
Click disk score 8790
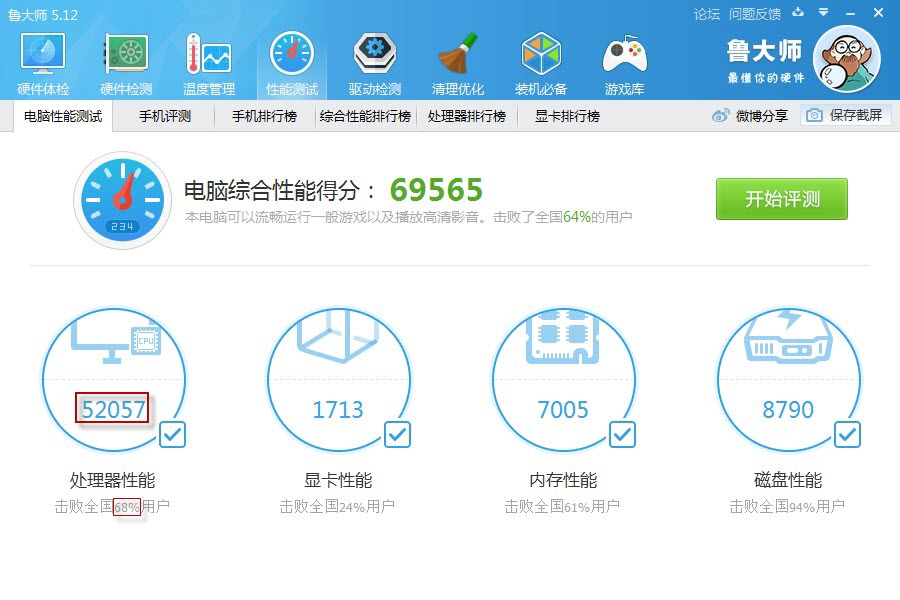[x=788, y=409]
